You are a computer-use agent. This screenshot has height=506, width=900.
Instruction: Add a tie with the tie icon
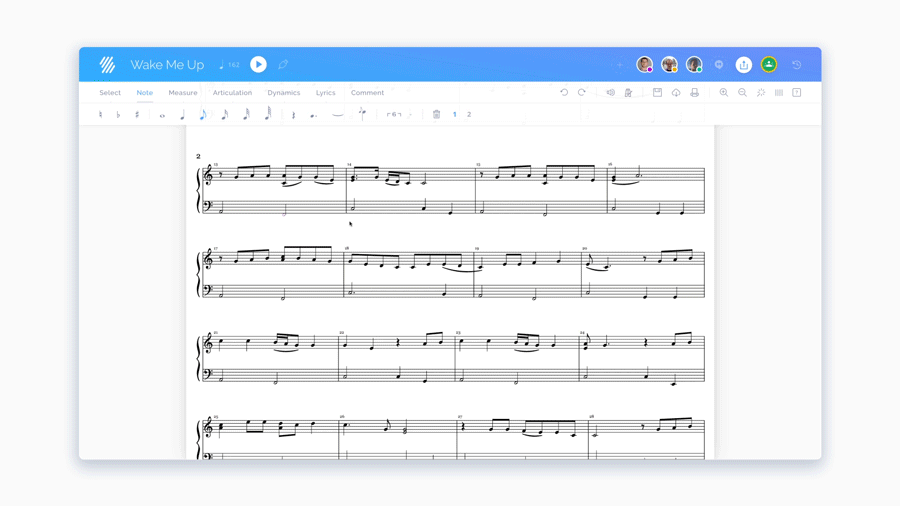click(338, 115)
